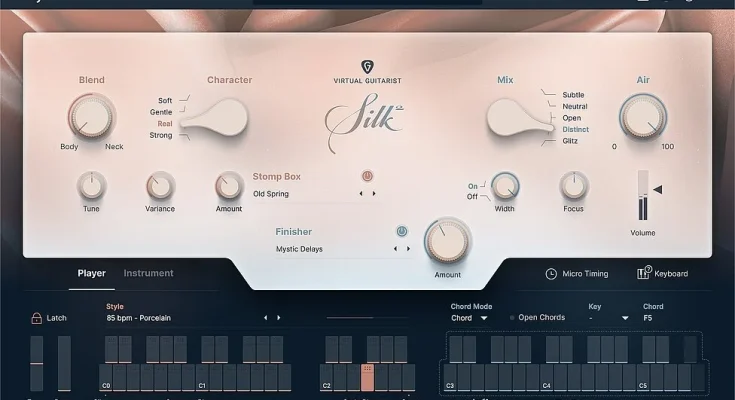Viewport: 735px width, 400px height.
Task: Set Width switch to Off
Action: pos(473,196)
